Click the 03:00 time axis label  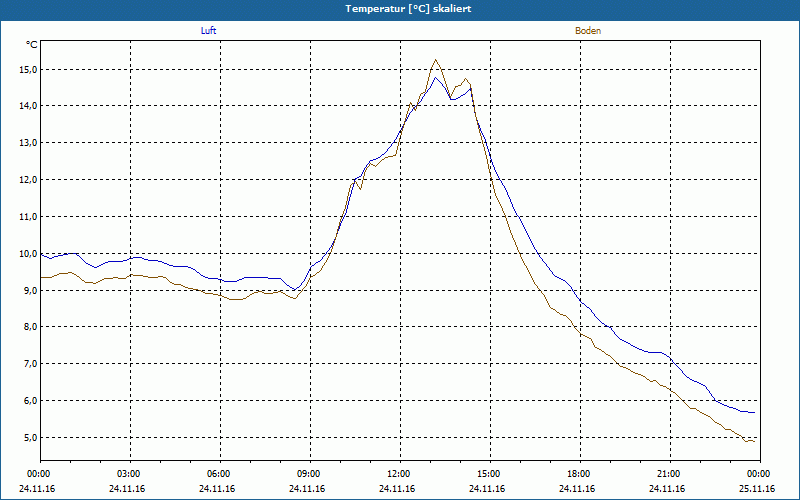tap(131, 474)
